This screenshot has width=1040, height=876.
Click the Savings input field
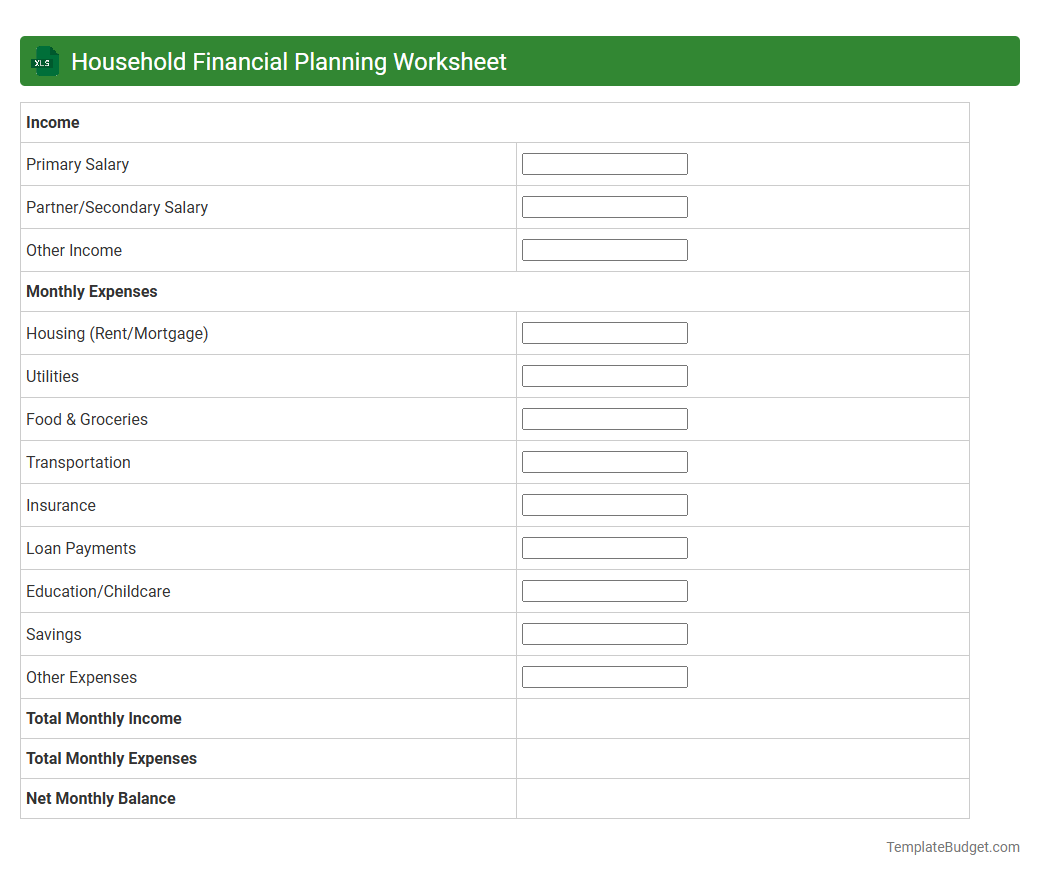[604, 633]
